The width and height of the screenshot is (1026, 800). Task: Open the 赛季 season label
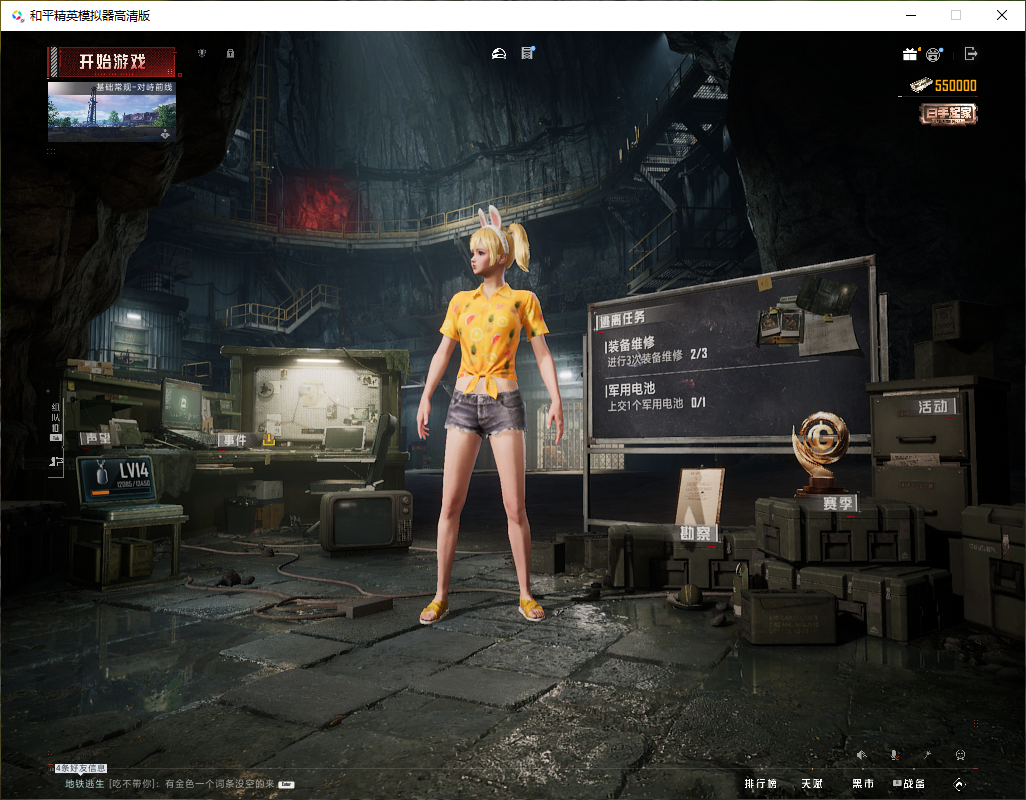pyautogui.click(x=838, y=503)
